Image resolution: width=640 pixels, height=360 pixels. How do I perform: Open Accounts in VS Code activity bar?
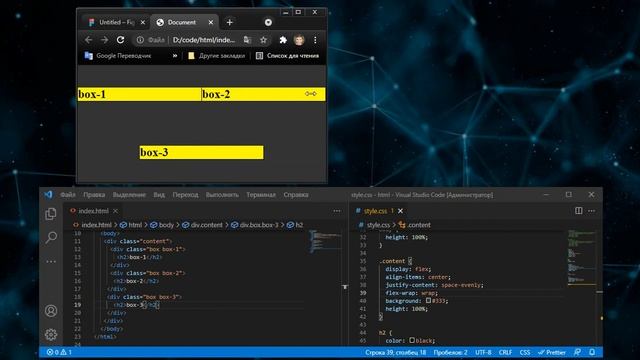coord(51,311)
